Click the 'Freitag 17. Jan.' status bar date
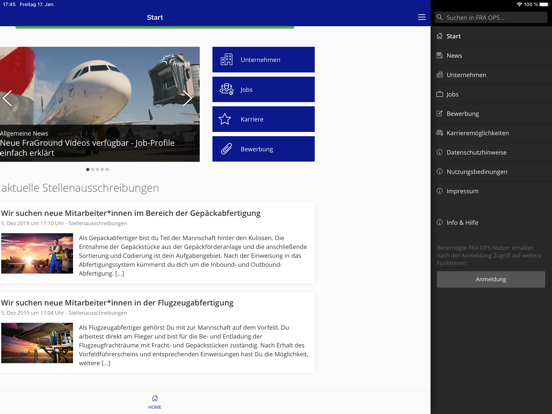Viewport: 552px width, 414px height. click(x=37, y=4)
